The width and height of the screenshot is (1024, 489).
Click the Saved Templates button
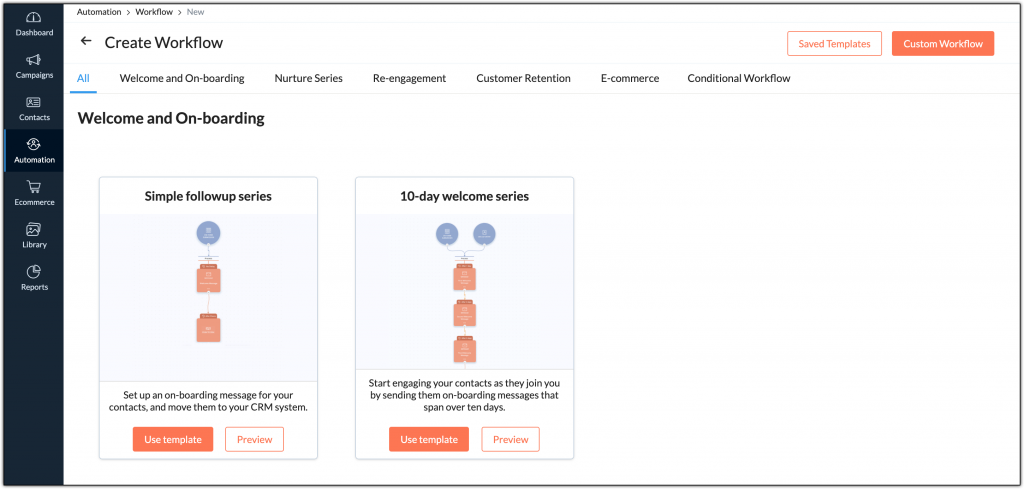pyautogui.click(x=833, y=44)
